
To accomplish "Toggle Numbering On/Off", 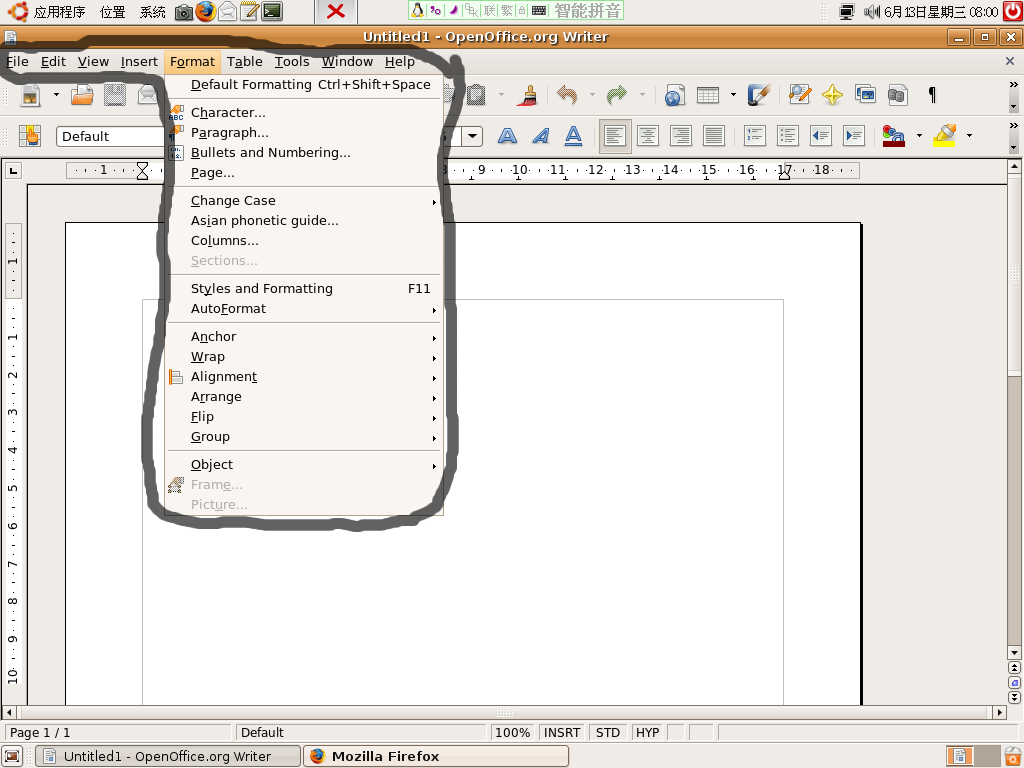I will (x=755, y=136).
